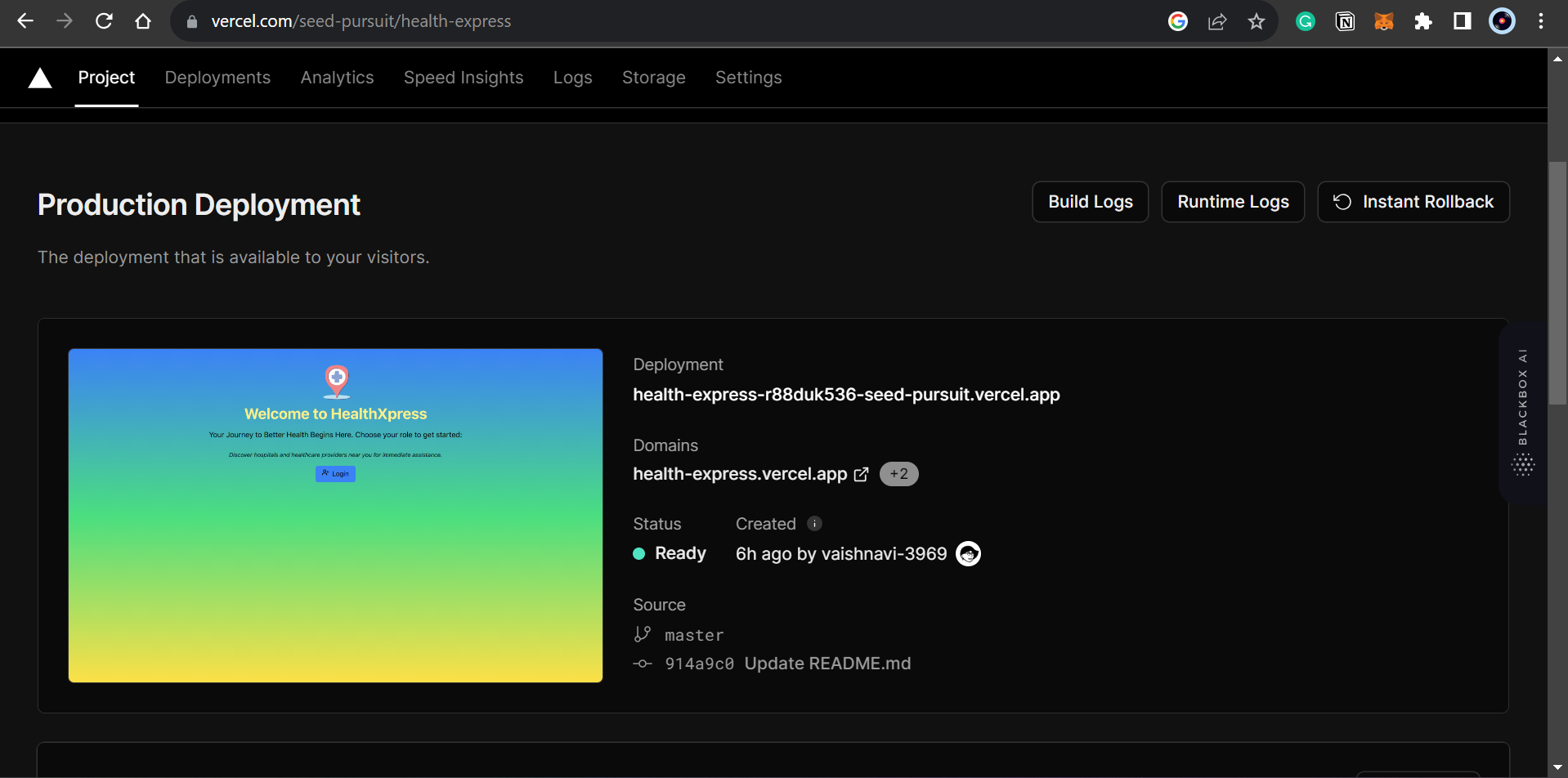Screen dimensions: 1568x778
Task: Open the Analytics tab
Action: 337,78
